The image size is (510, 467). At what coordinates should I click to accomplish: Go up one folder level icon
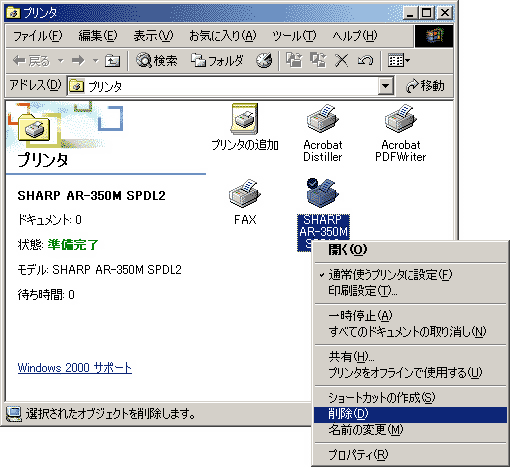tap(112, 61)
